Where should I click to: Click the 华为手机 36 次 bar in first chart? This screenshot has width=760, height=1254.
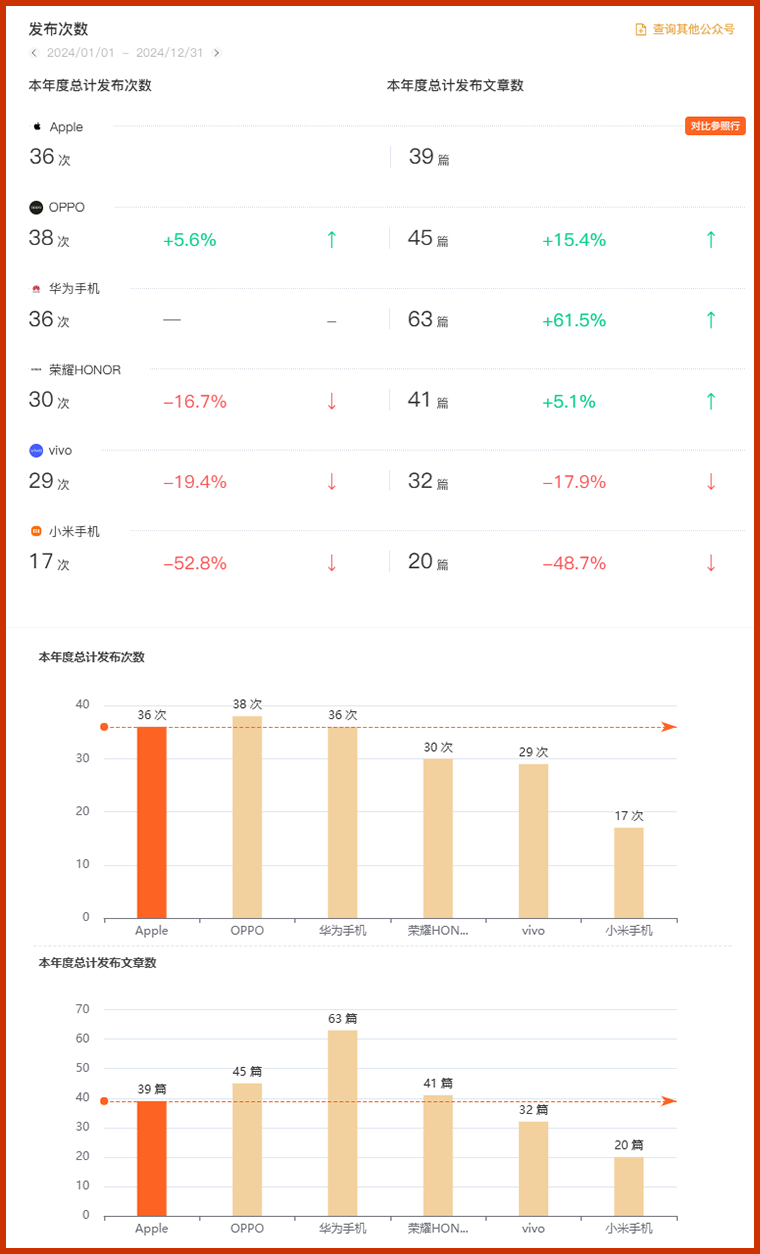click(x=343, y=822)
